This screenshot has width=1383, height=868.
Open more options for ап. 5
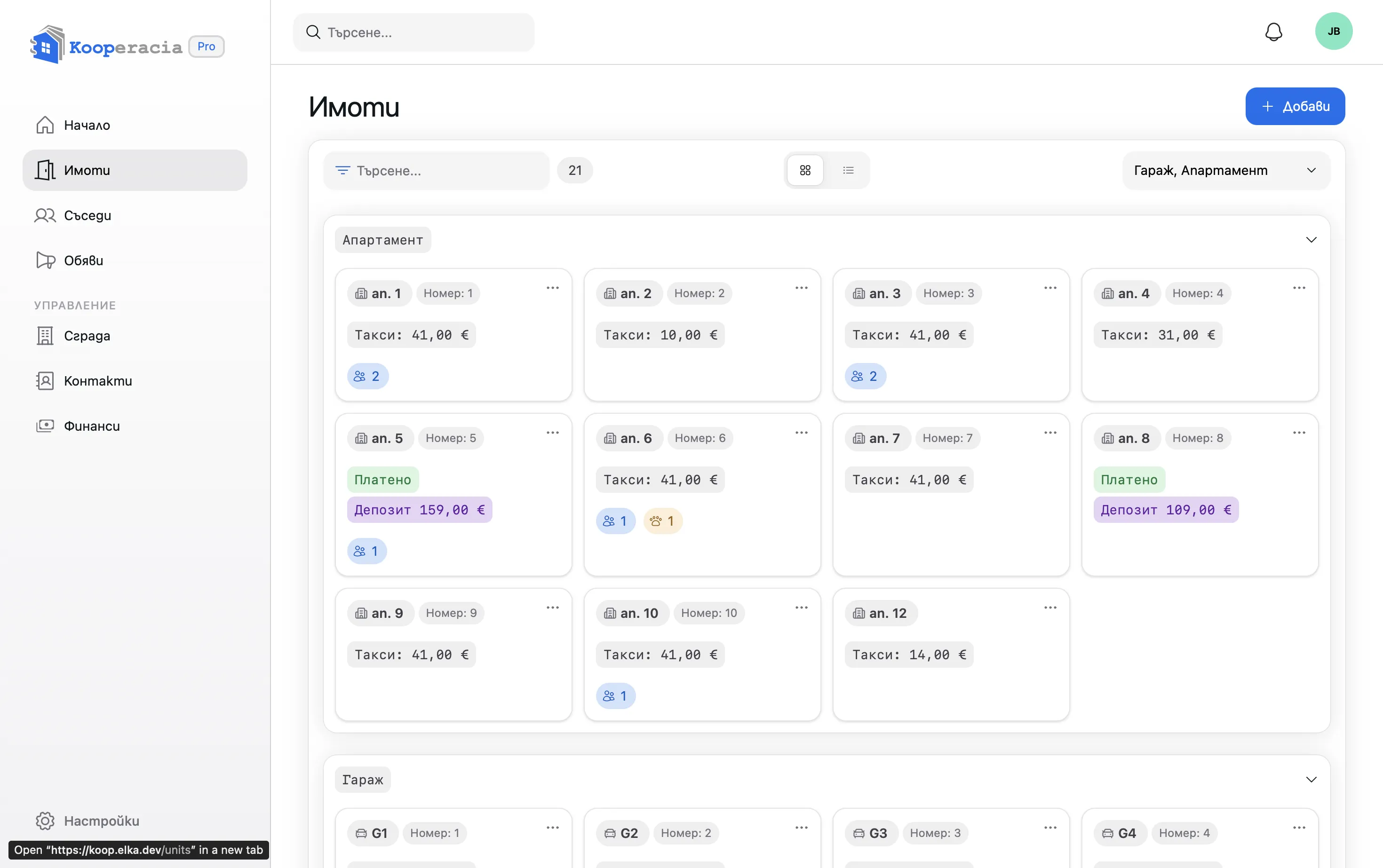coord(553,433)
